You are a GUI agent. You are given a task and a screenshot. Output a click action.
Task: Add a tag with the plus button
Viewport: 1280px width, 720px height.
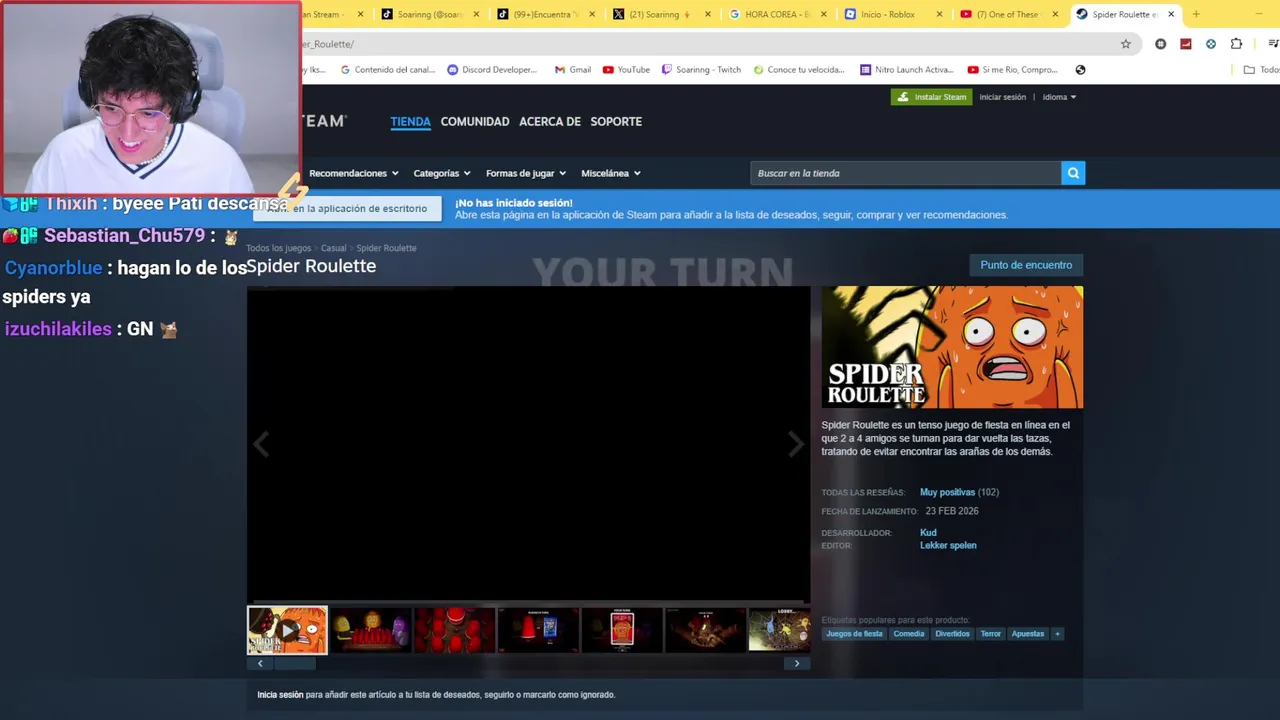click(x=1057, y=633)
